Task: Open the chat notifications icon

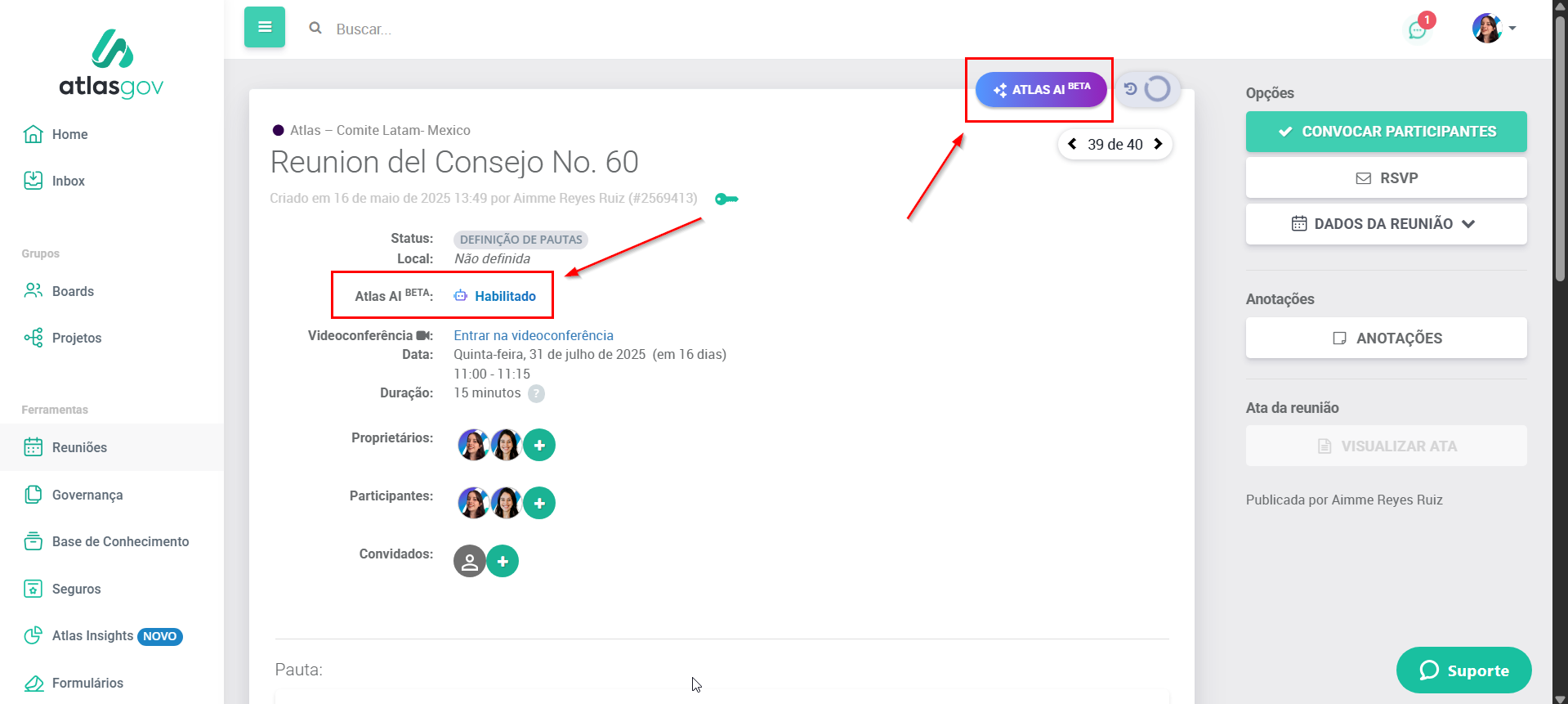Action: click(x=1418, y=29)
